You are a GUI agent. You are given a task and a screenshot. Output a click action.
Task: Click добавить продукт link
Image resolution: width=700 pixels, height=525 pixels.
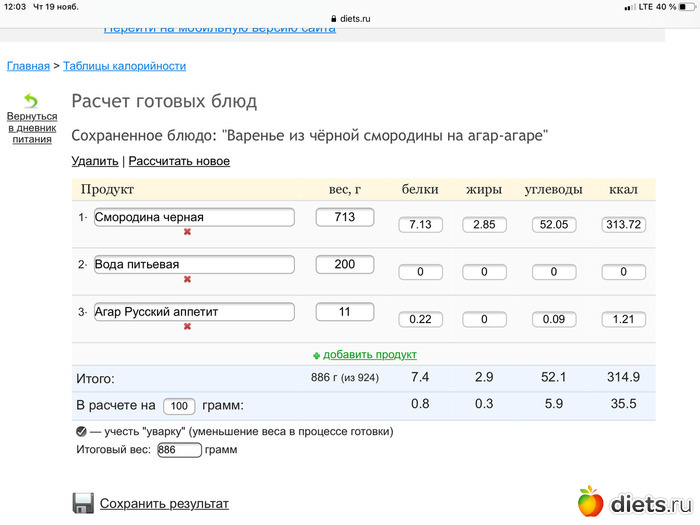[x=369, y=355]
